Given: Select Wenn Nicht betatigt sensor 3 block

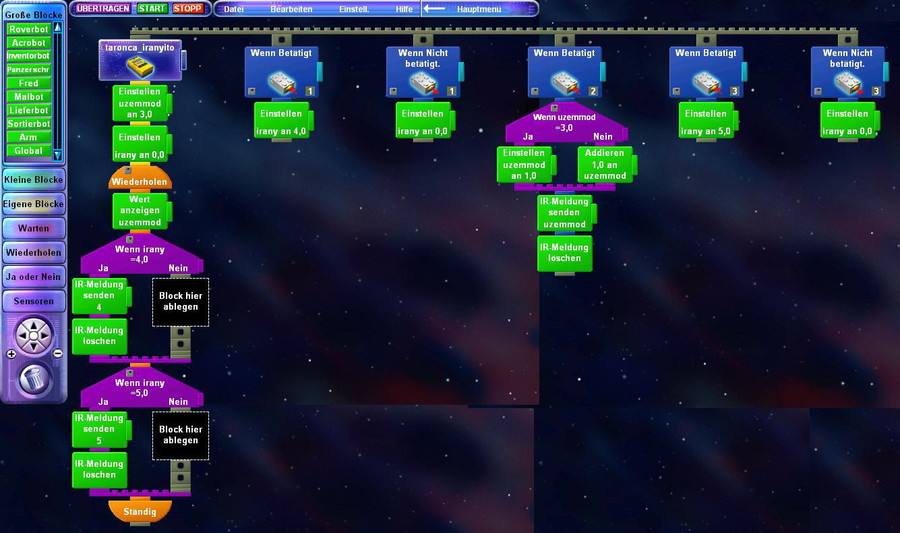Looking at the screenshot, I should tap(847, 72).
